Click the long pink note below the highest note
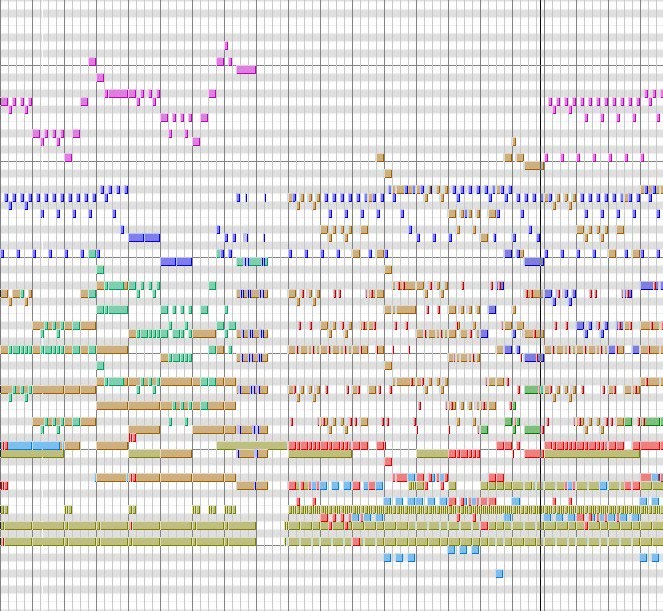663x611 pixels. click(x=246, y=70)
